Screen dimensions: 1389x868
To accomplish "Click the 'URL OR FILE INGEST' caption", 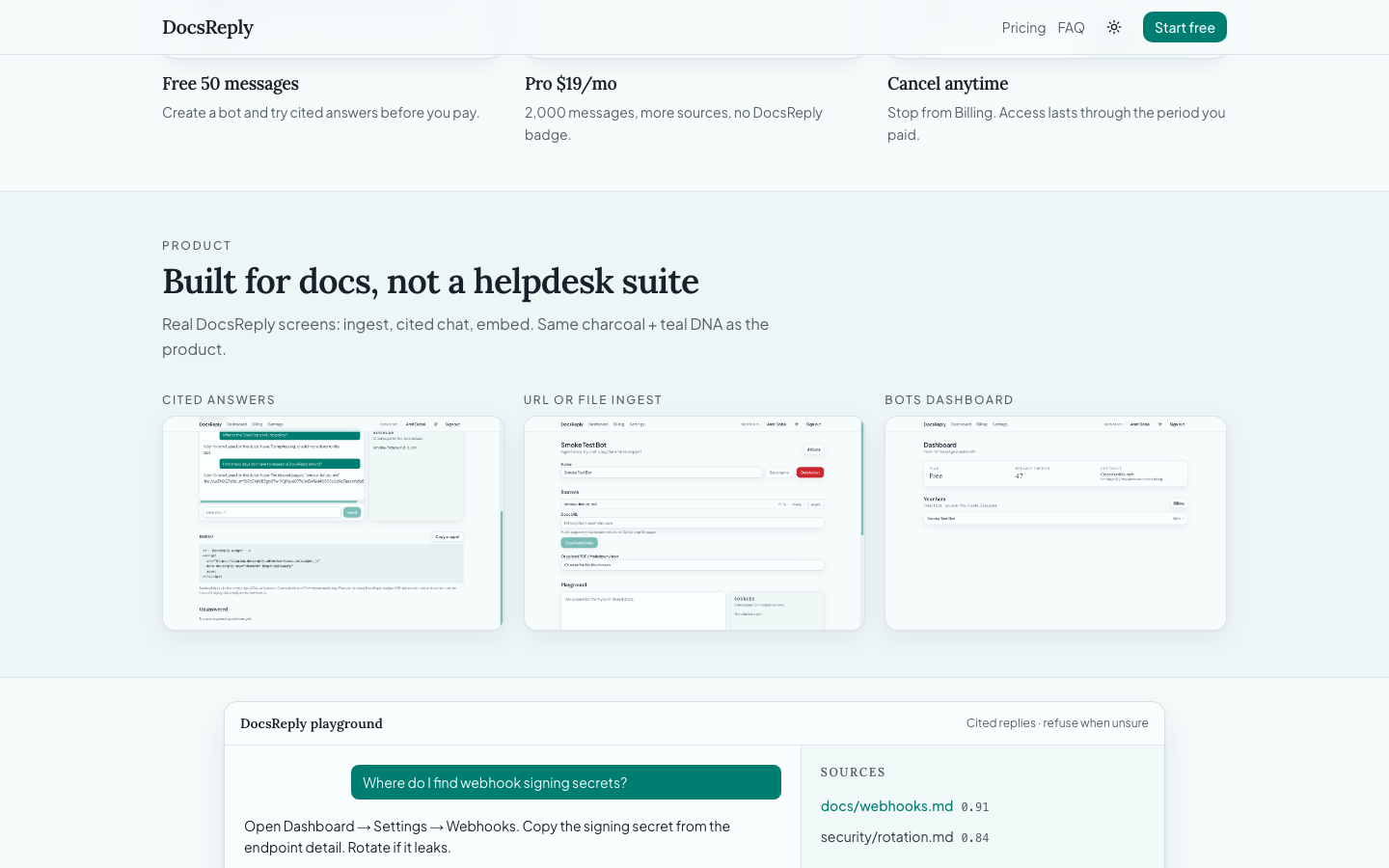I will [593, 400].
